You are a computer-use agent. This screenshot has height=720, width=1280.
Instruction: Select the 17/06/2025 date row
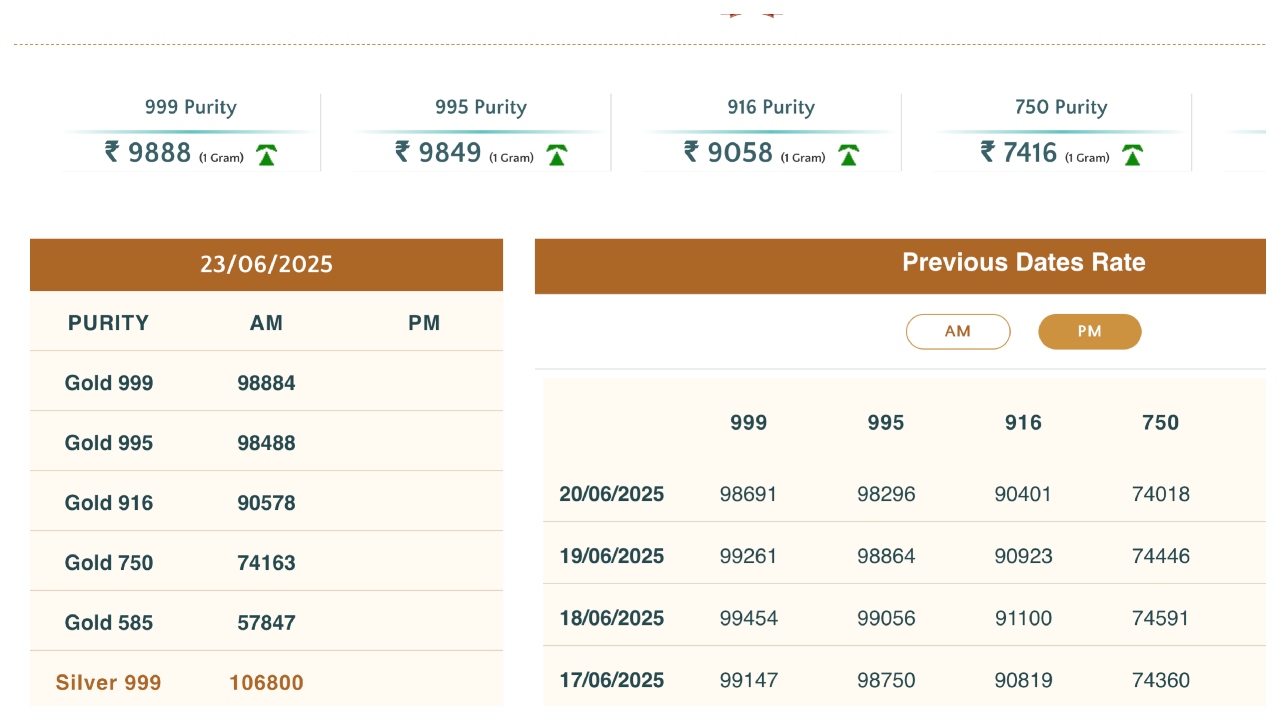(x=611, y=680)
